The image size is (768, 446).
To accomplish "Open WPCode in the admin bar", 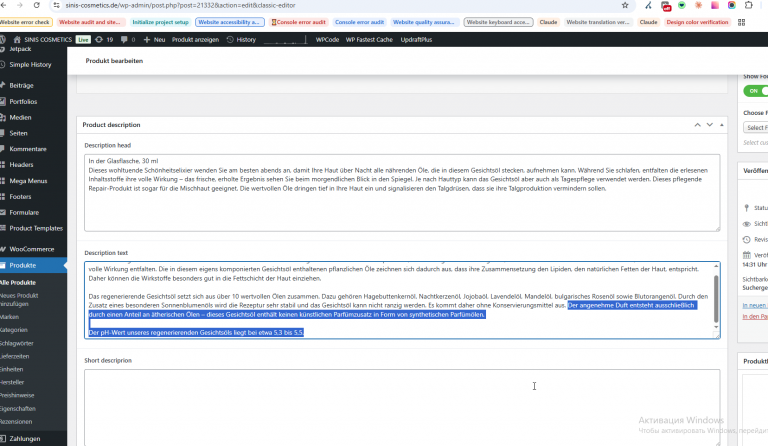I will [327, 40].
